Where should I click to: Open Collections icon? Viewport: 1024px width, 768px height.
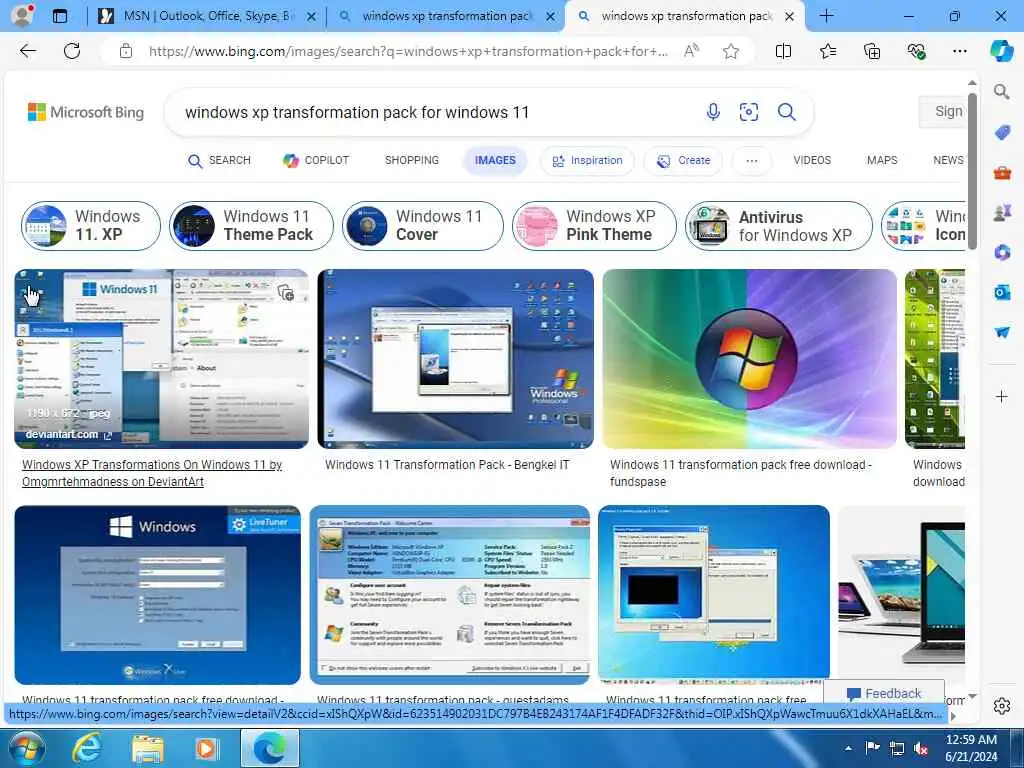pos(872,51)
